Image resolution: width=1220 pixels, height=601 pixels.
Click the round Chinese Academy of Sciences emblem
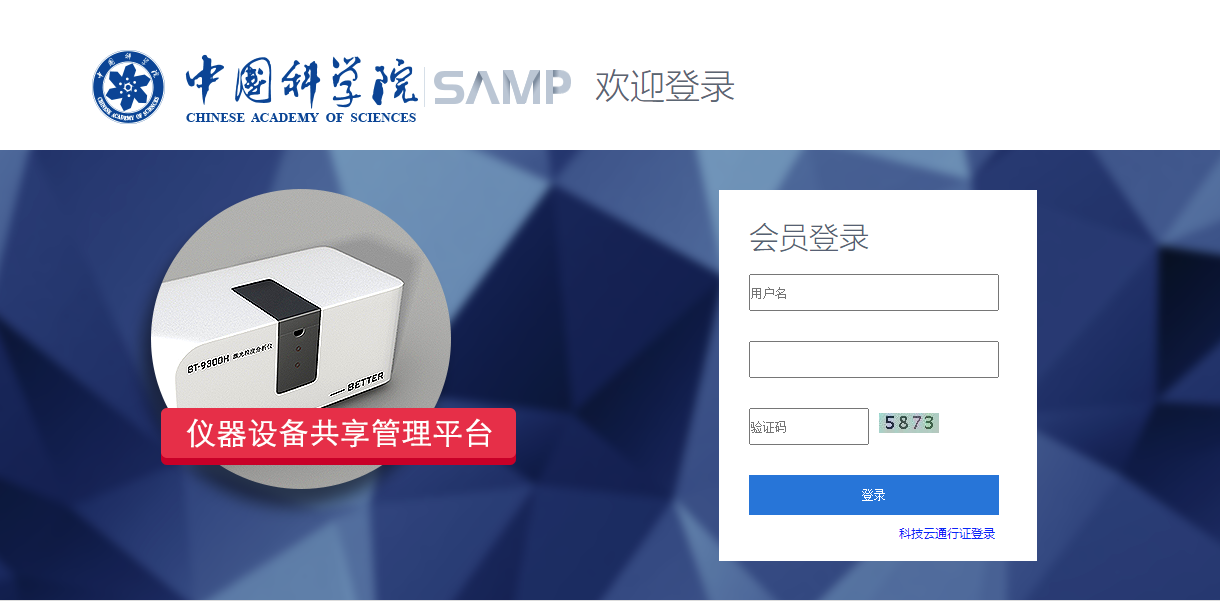pyautogui.click(x=129, y=87)
